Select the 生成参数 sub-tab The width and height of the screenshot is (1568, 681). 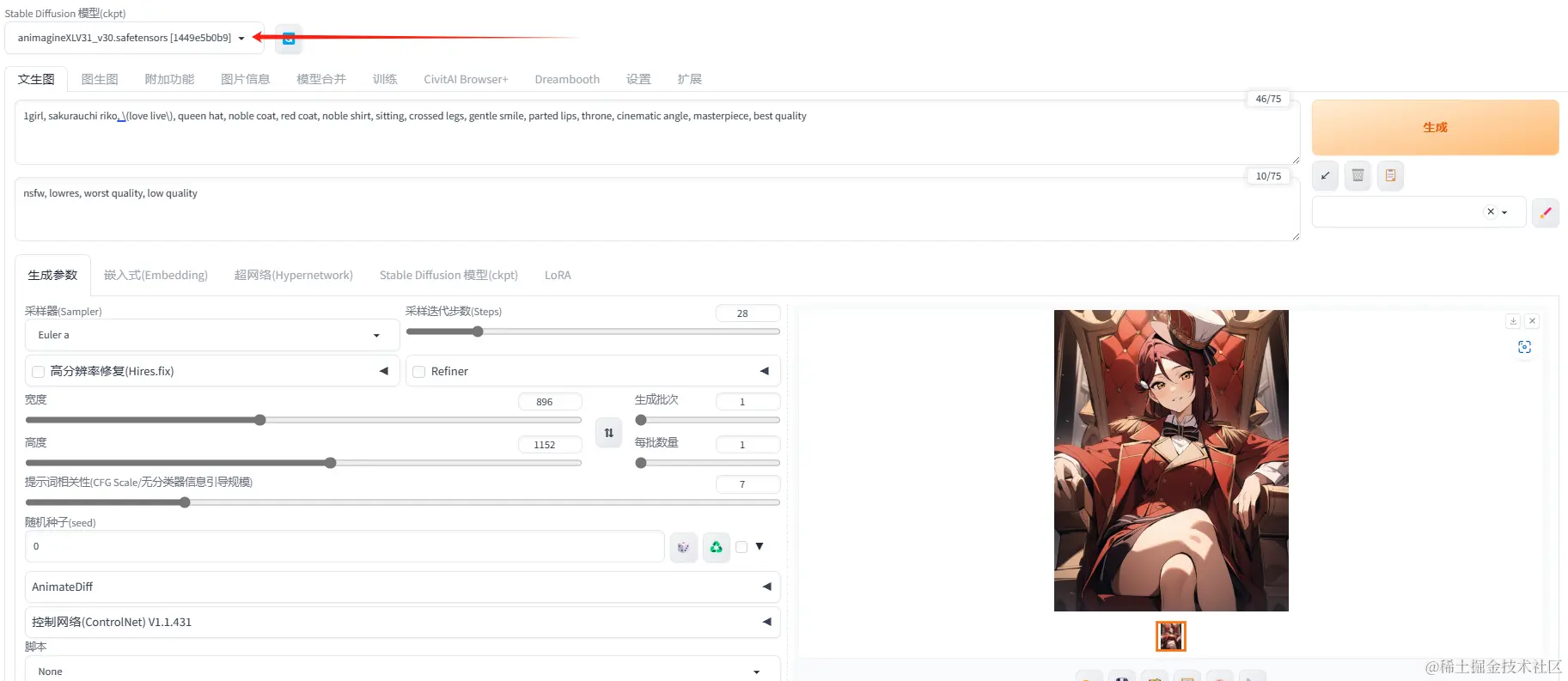pos(52,275)
